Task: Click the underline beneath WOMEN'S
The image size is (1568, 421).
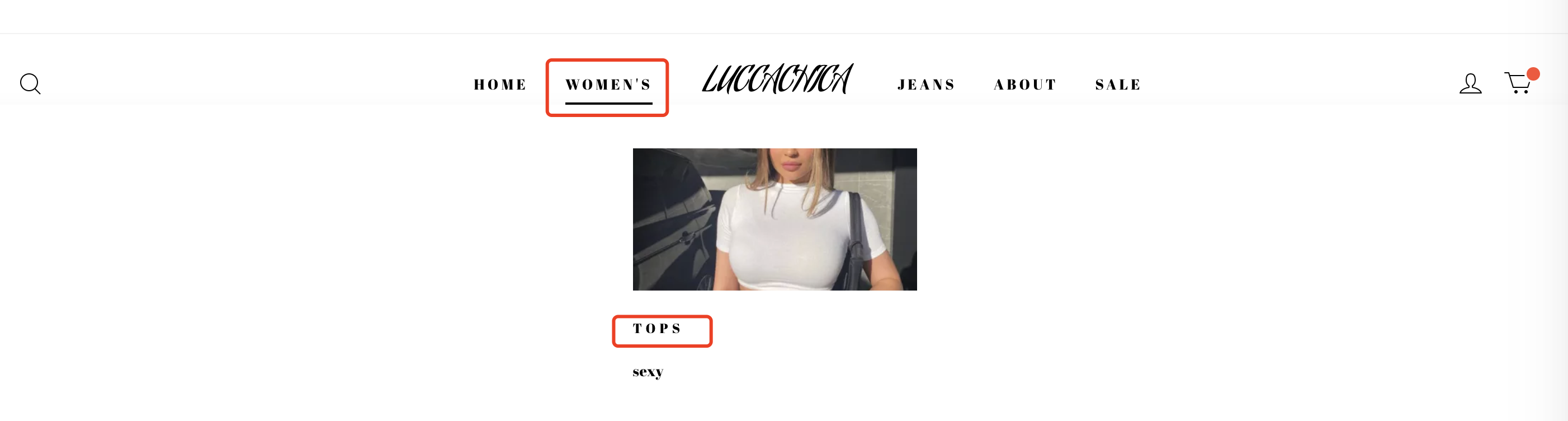Action: [x=609, y=104]
